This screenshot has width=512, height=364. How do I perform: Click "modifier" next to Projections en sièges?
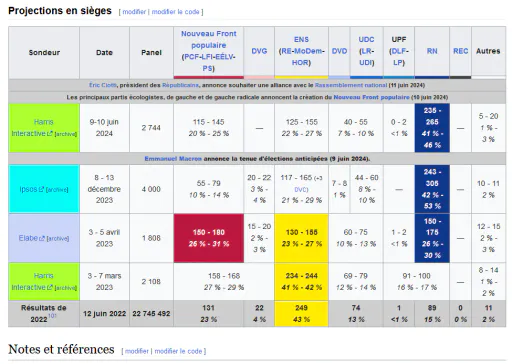tap(134, 12)
